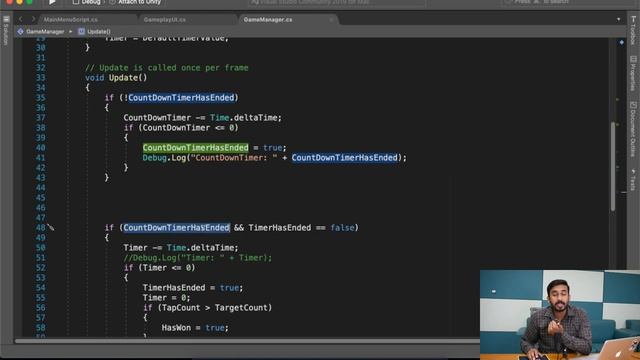
Task: Click the webcam video overlay thumbnail
Action: pyautogui.click(x=560, y=314)
